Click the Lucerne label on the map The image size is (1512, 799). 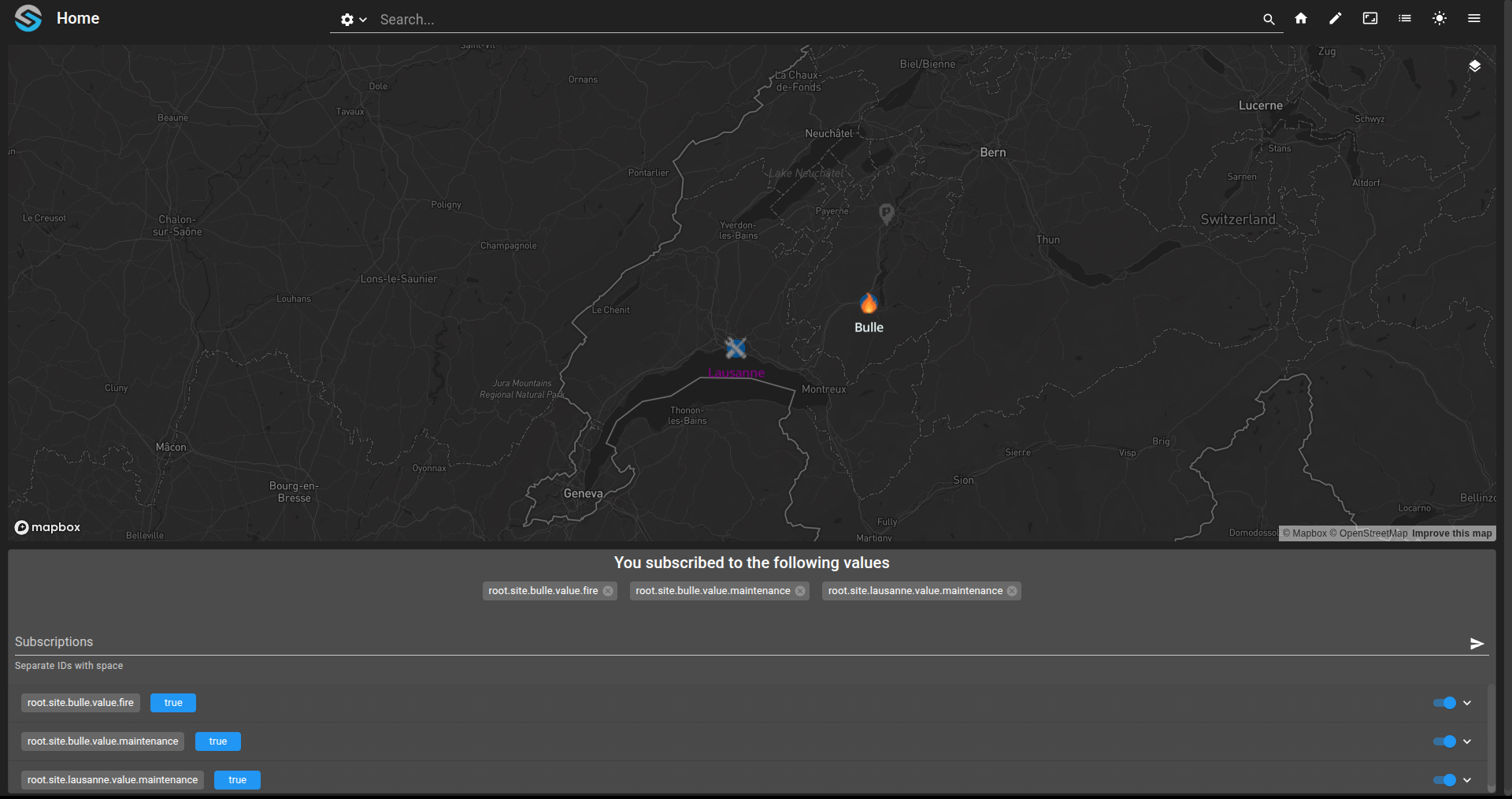click(x=1261, y=106)
